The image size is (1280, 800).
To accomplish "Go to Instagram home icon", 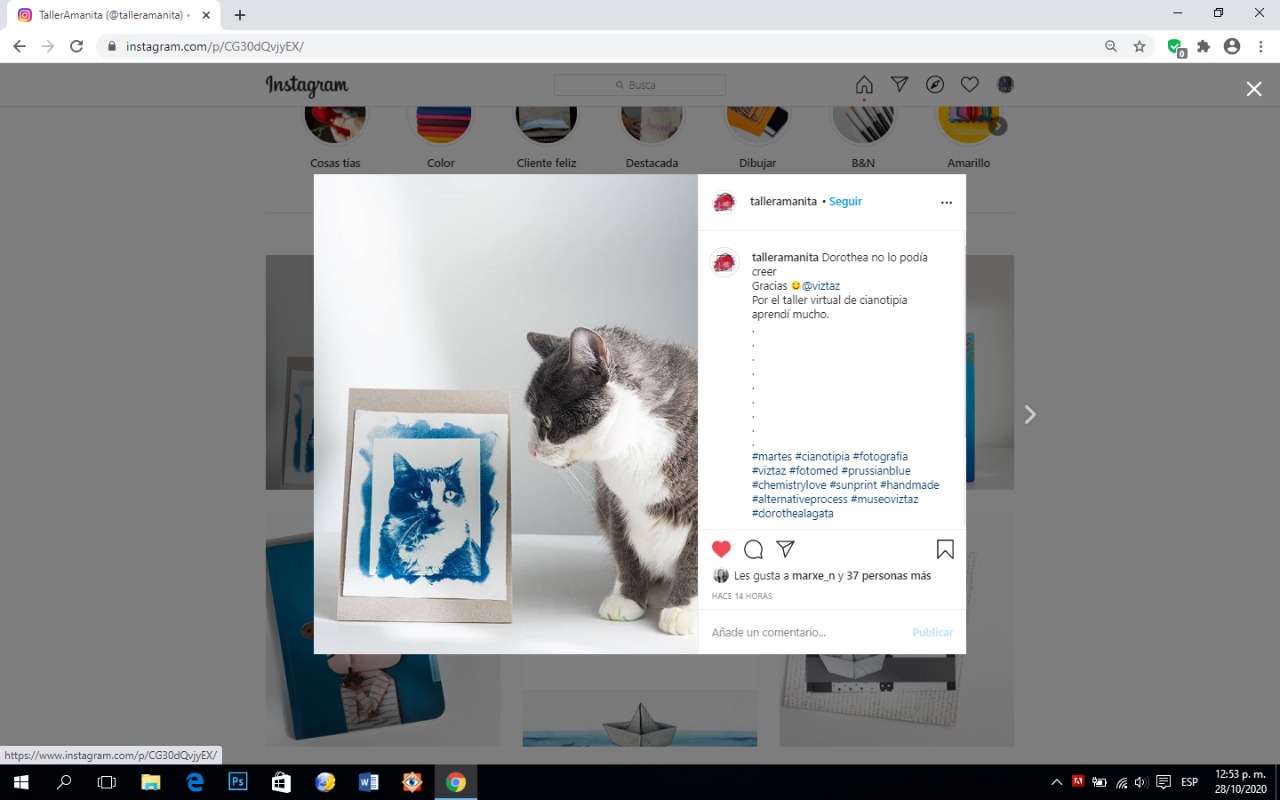I will (x=864, y=85).
